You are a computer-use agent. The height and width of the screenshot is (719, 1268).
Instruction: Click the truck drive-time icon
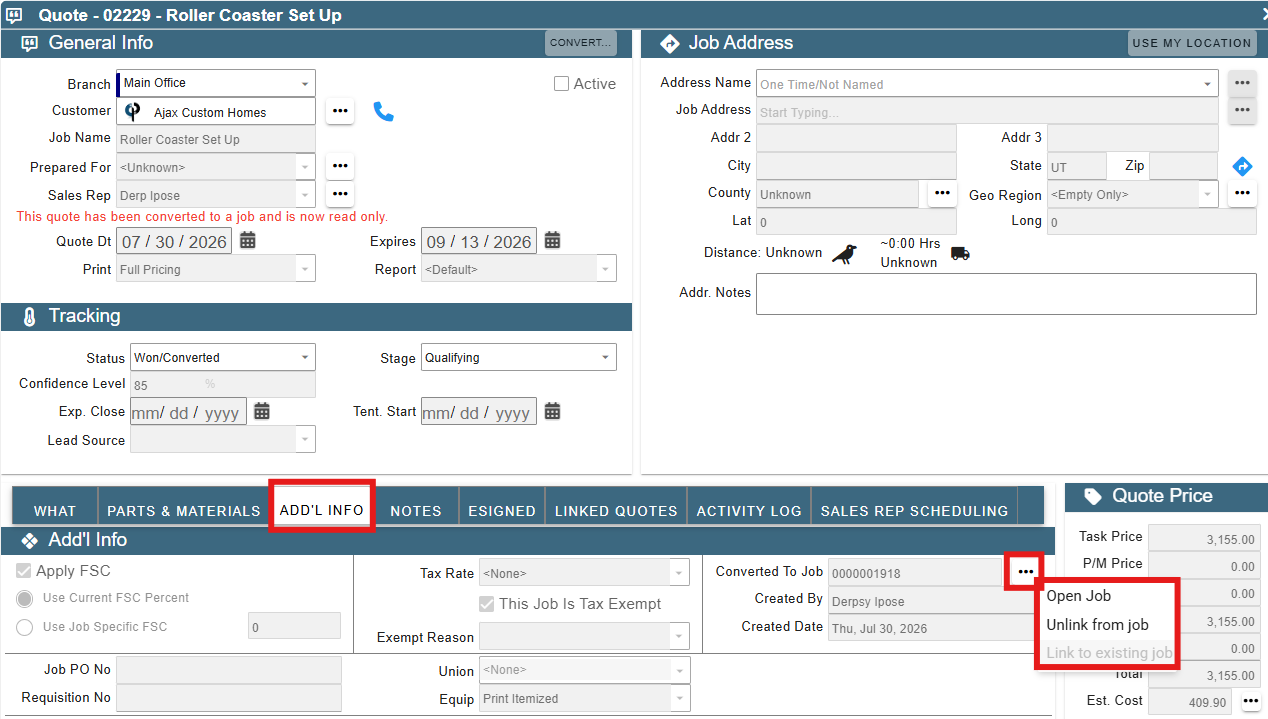960,254
